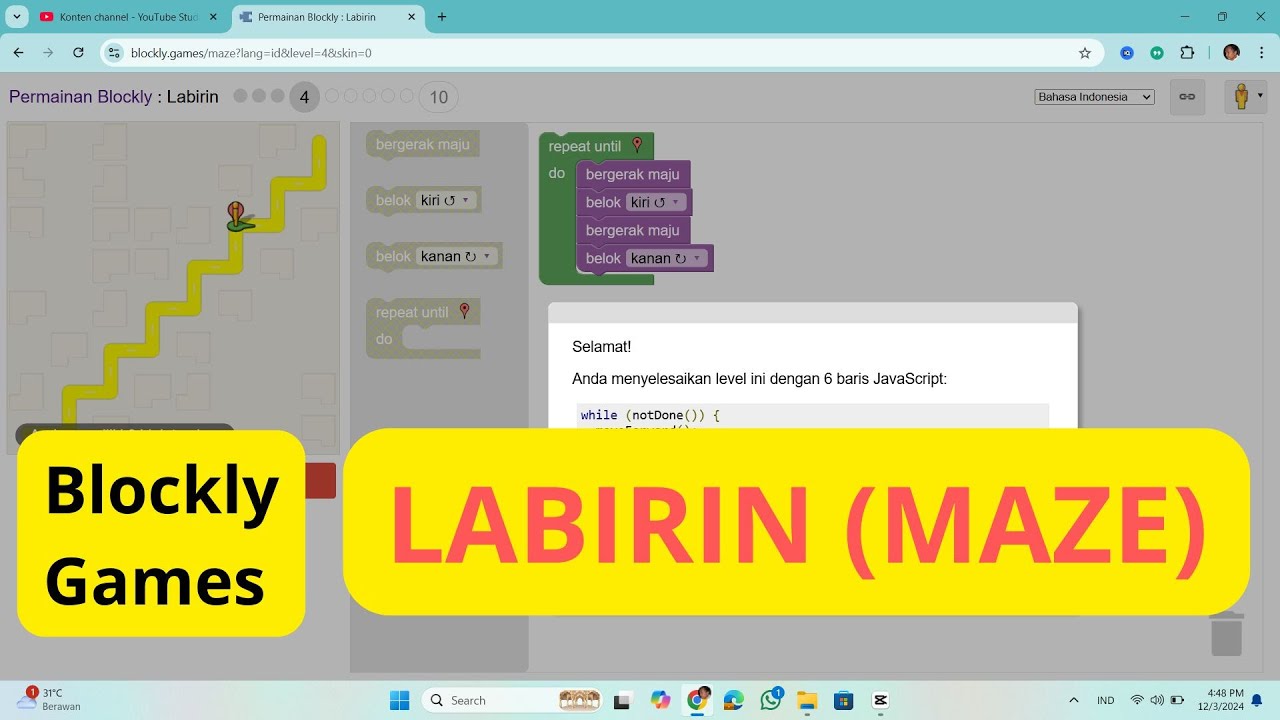1280x720 pixels.
Task: Click the workspace trash can
Action: click(1226, 634)
